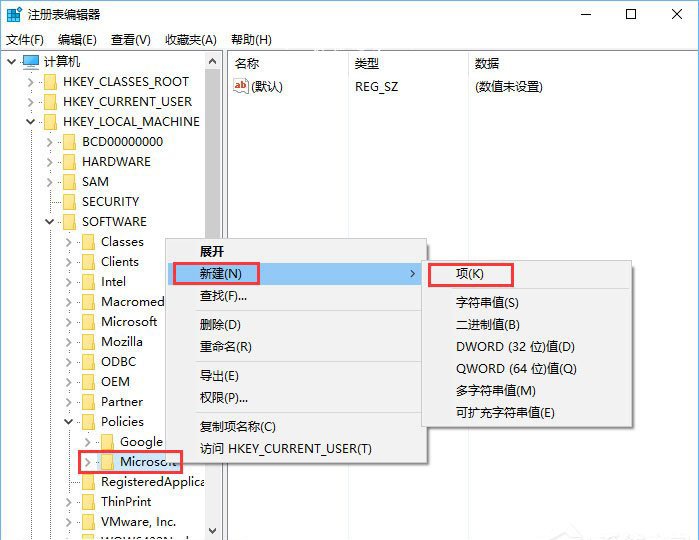
Task: Expand the HARDWARE key arrow
Action: (x=49, y=162)
